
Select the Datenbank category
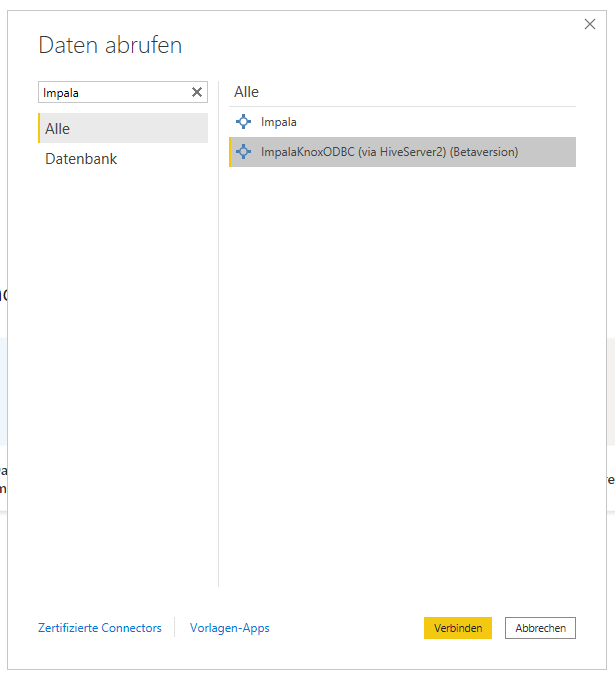point(123,159)
